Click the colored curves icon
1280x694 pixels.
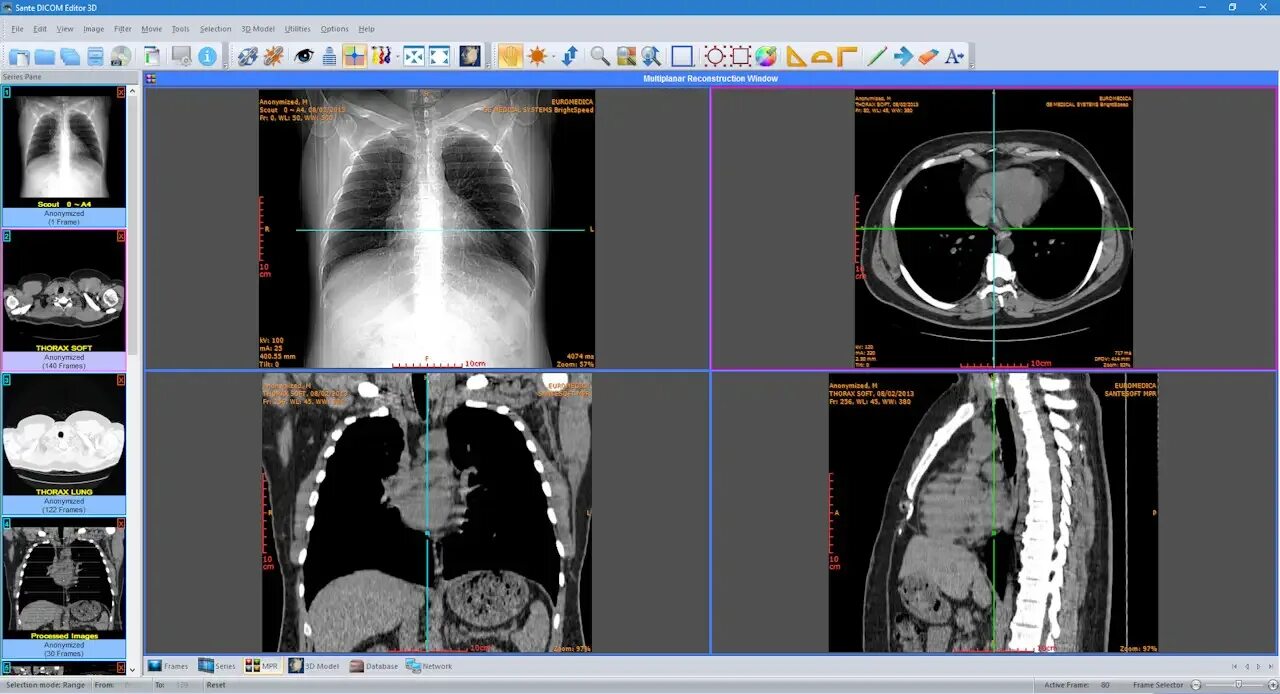pos(382,56)
